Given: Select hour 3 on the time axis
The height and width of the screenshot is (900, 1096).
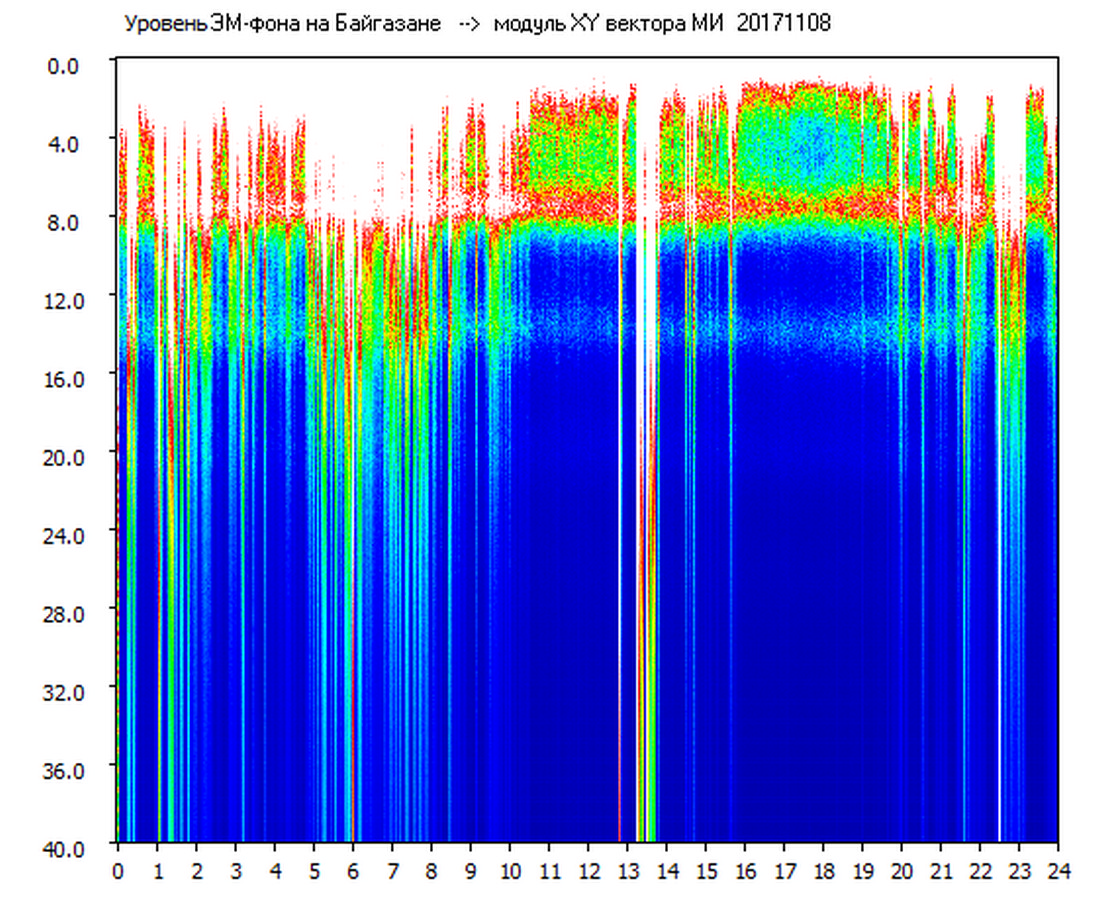Looking at the screenshot, I should 236,870.
